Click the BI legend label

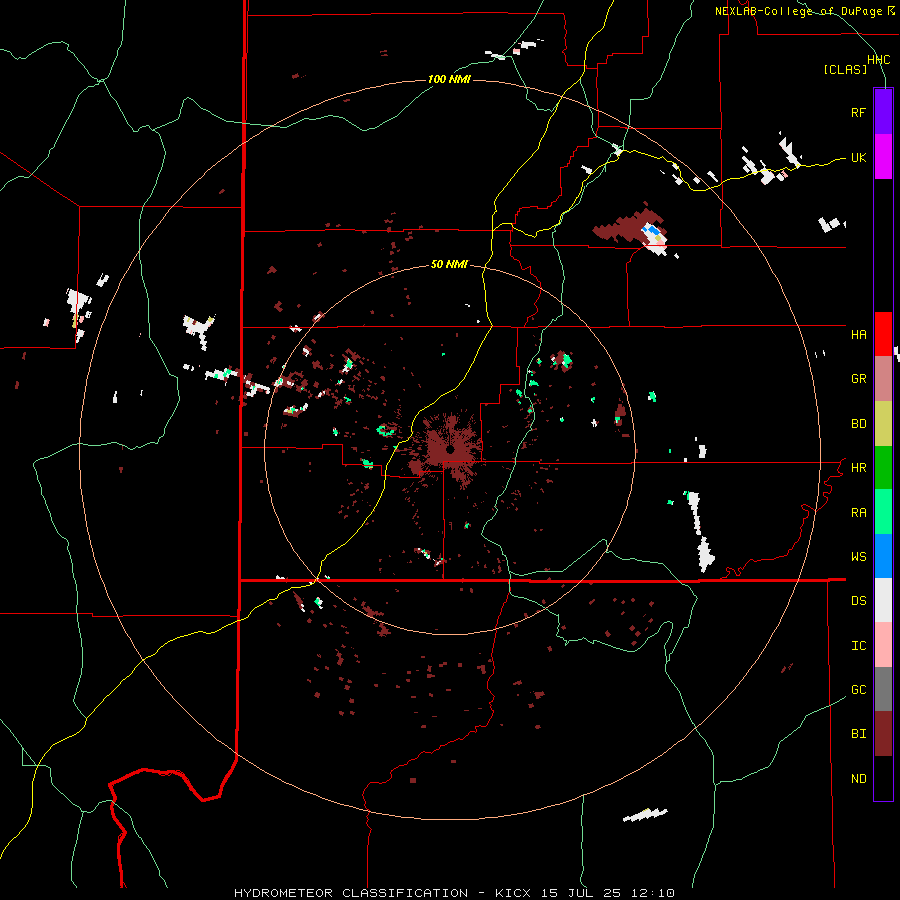(858, 734)
